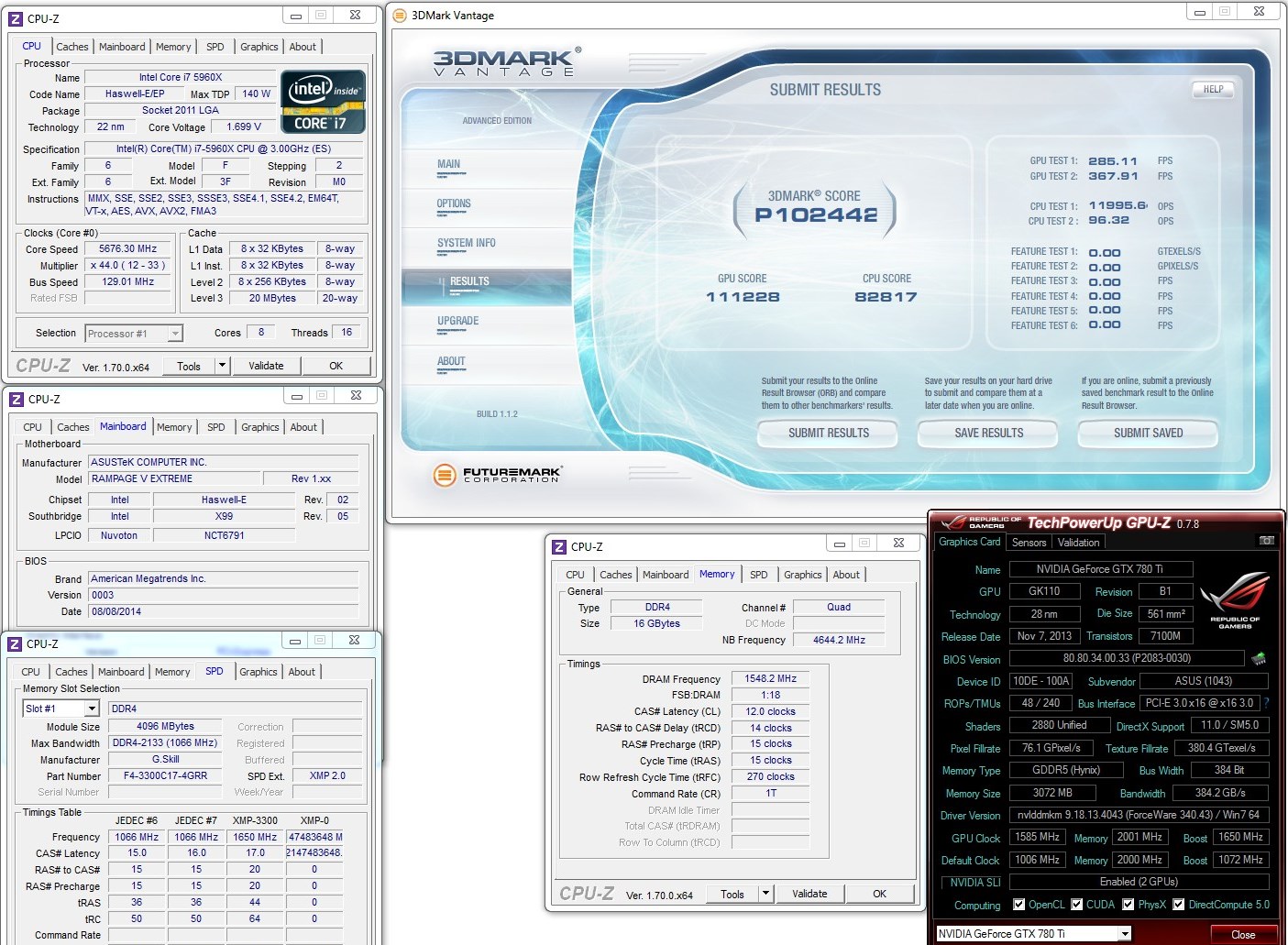Click the ROG Republic of Gamers logo
The width and height of the screenshot is (1288, 945).
coord(1234,600)
